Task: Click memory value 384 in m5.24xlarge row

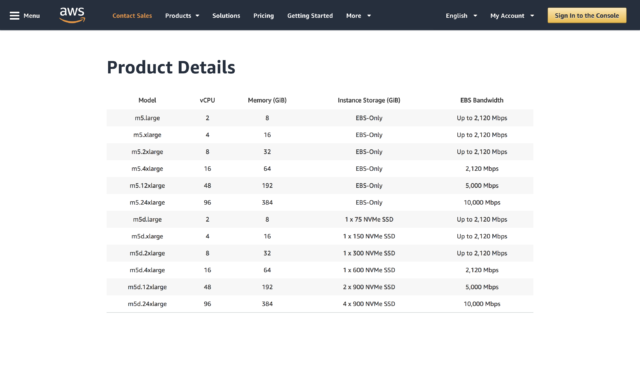Action: pyautogui.click(x=267, y=202)
